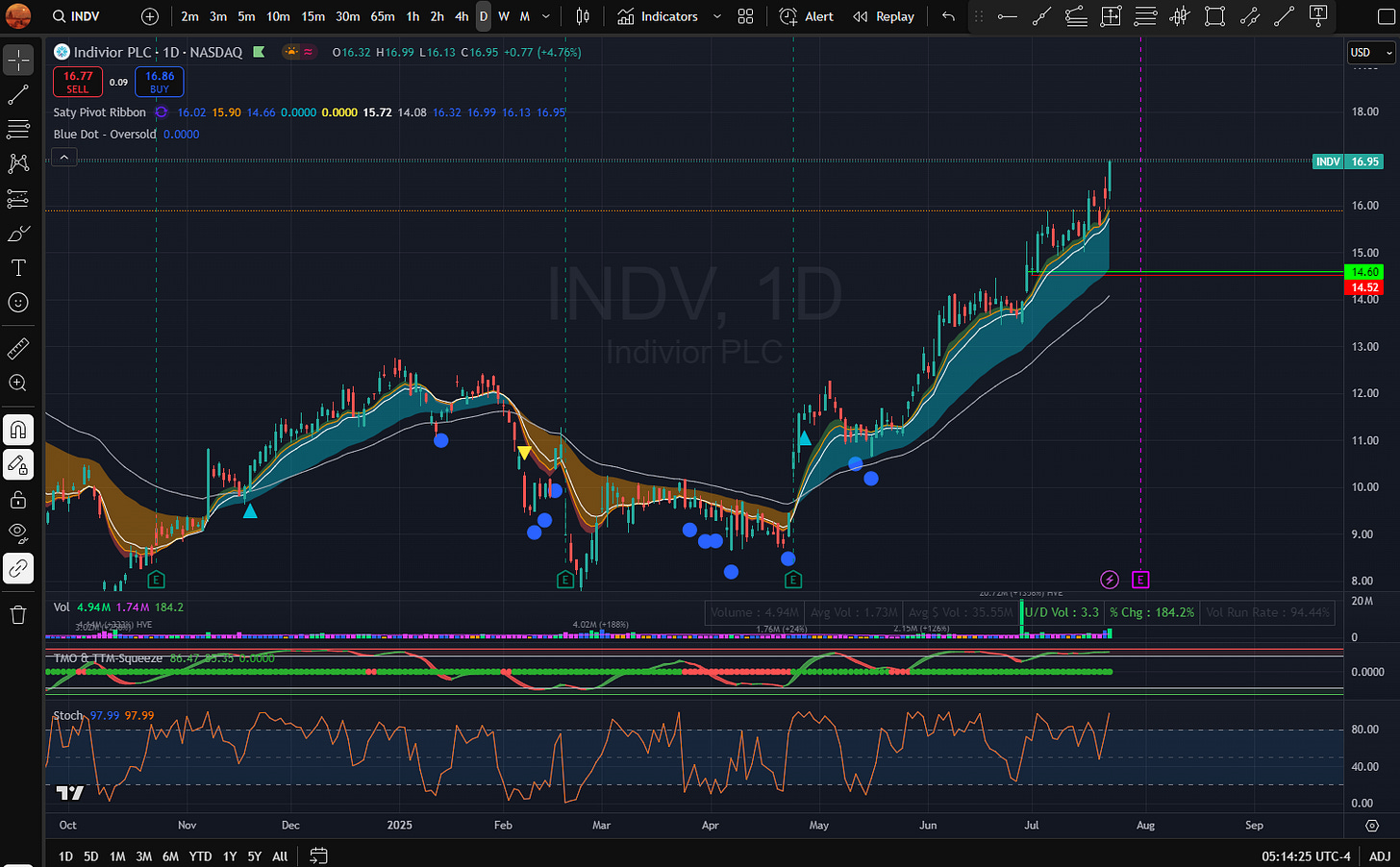Switch to the 4h interval
This screenshot has height=867, width=1400.
pyautogui.click(x=462, y=16)
